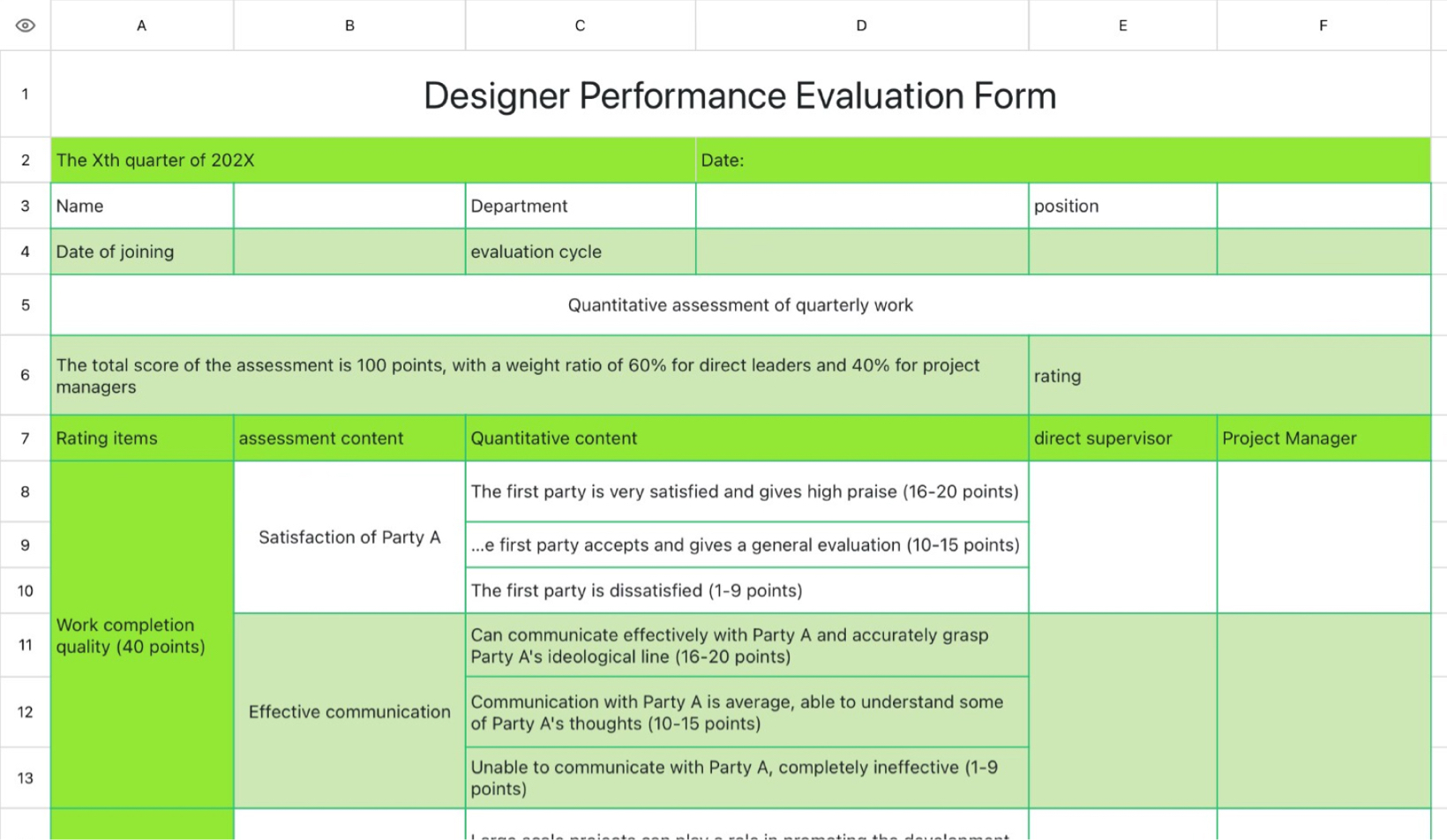The width and height of the screenshot is (1447, 840).
Task: Select 'direct supervisor' header cell
Action: tap(1123, 439)
